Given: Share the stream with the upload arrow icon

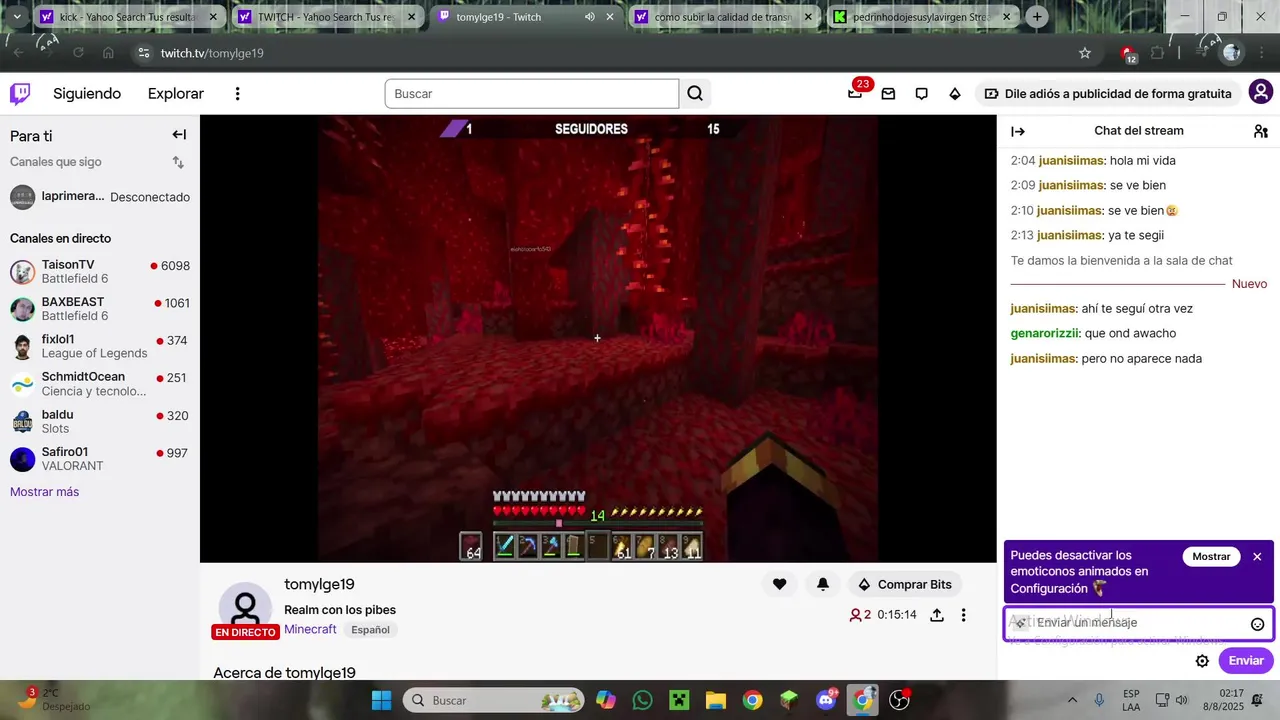Looking at the screenshot, I should click(x=937, y=615).
